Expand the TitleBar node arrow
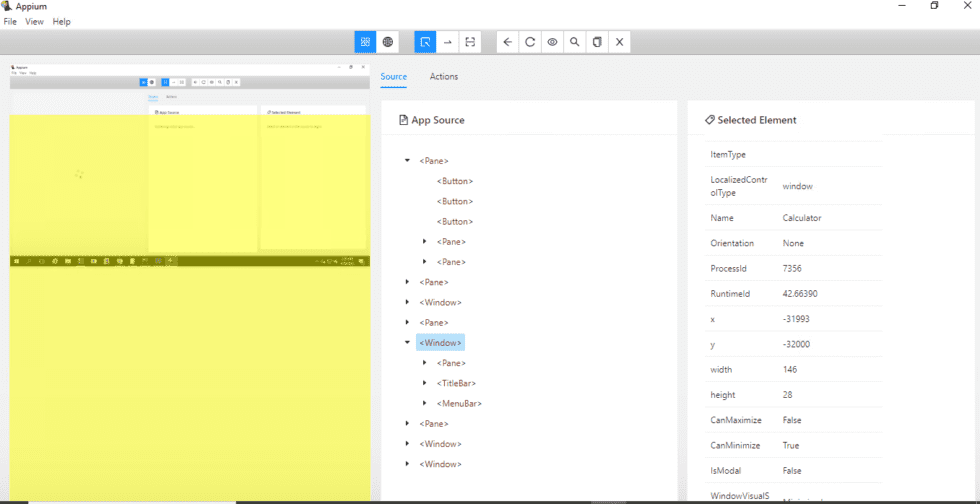 424,383
